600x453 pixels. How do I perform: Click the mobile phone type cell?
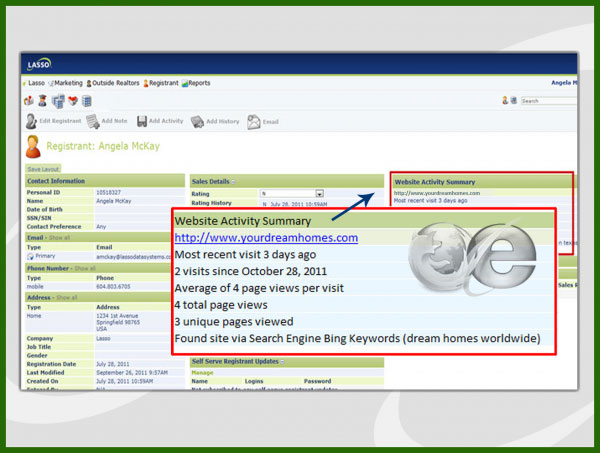click(35, 287)
